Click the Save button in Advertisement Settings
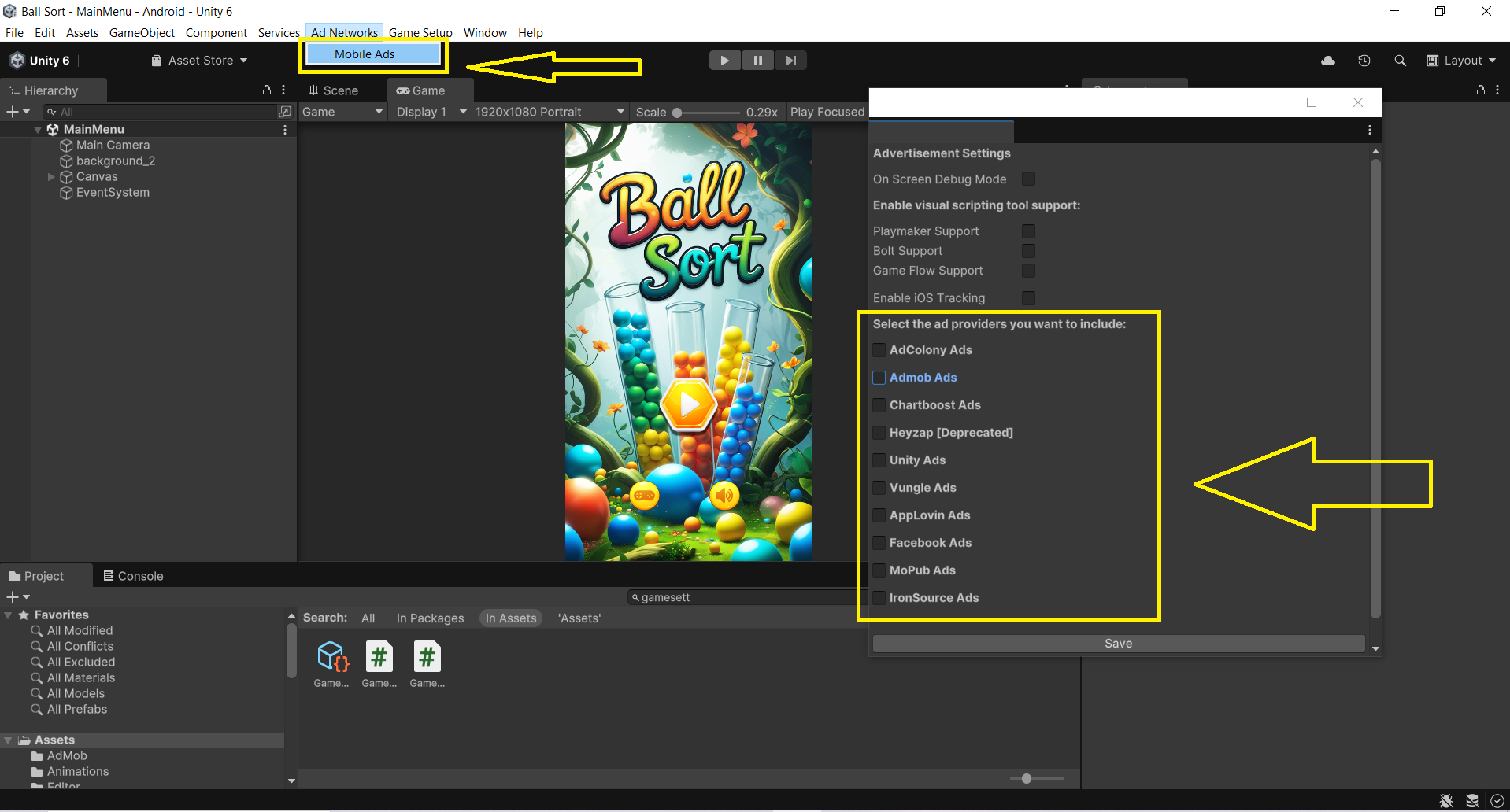1510x812 pixels. click(x=1118, y=643)
